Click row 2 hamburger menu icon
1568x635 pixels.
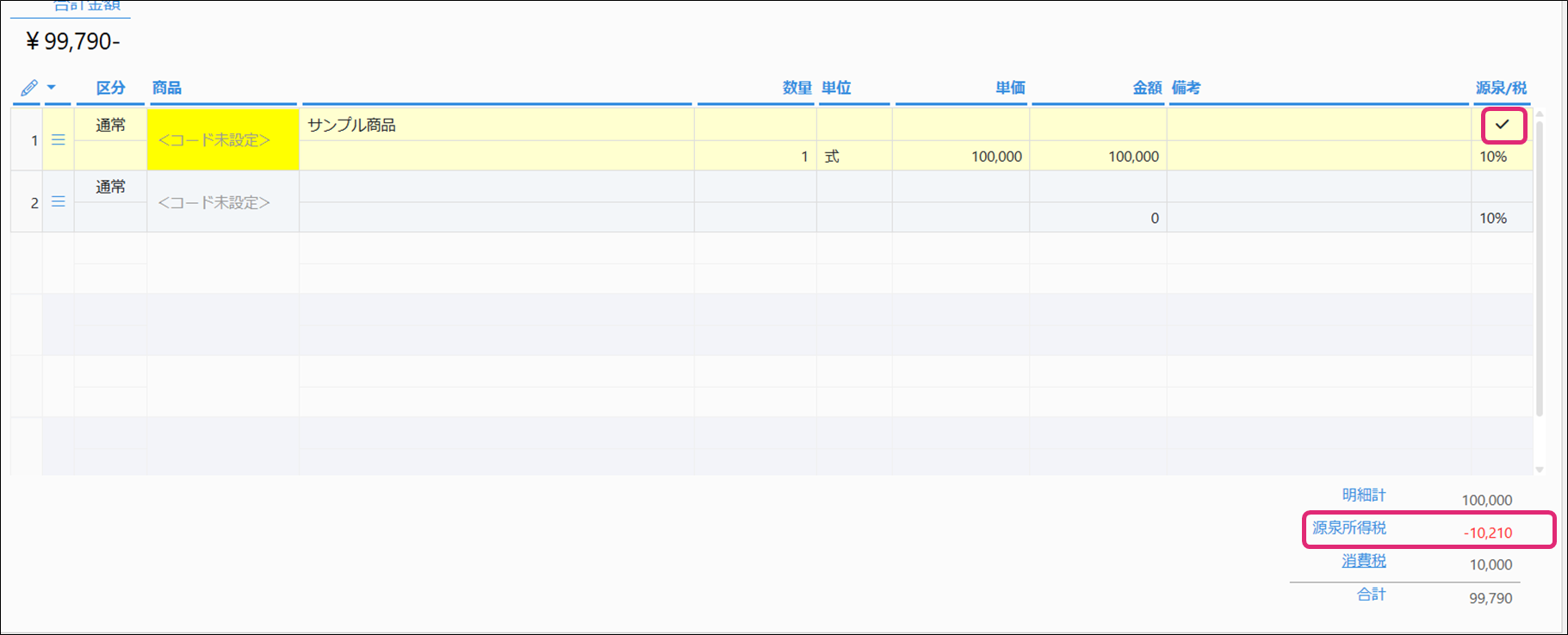[59, 202]
